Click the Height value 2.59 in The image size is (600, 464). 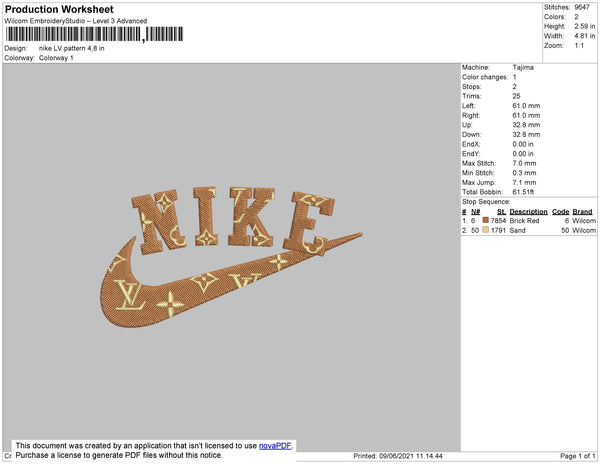coord(584,26)
